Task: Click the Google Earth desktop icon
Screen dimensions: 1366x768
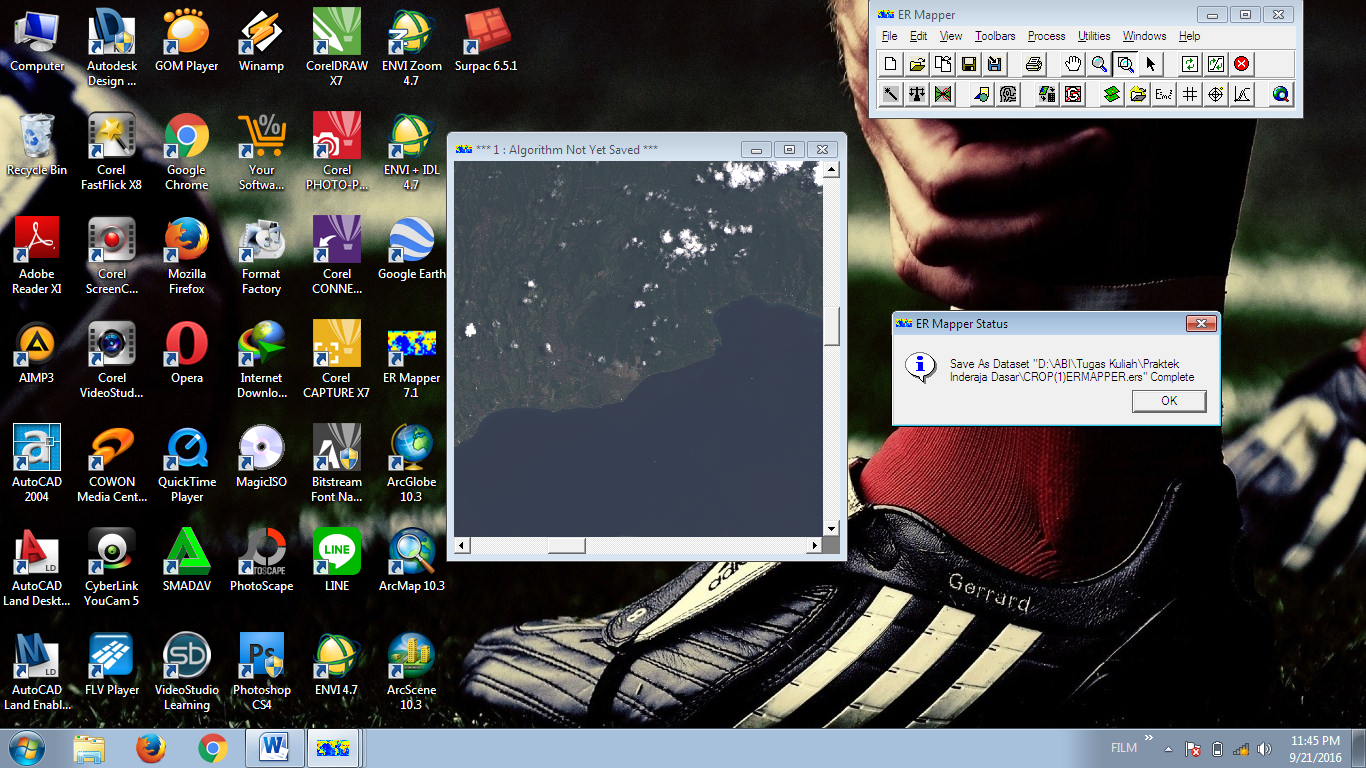Action: pos(411,249)
